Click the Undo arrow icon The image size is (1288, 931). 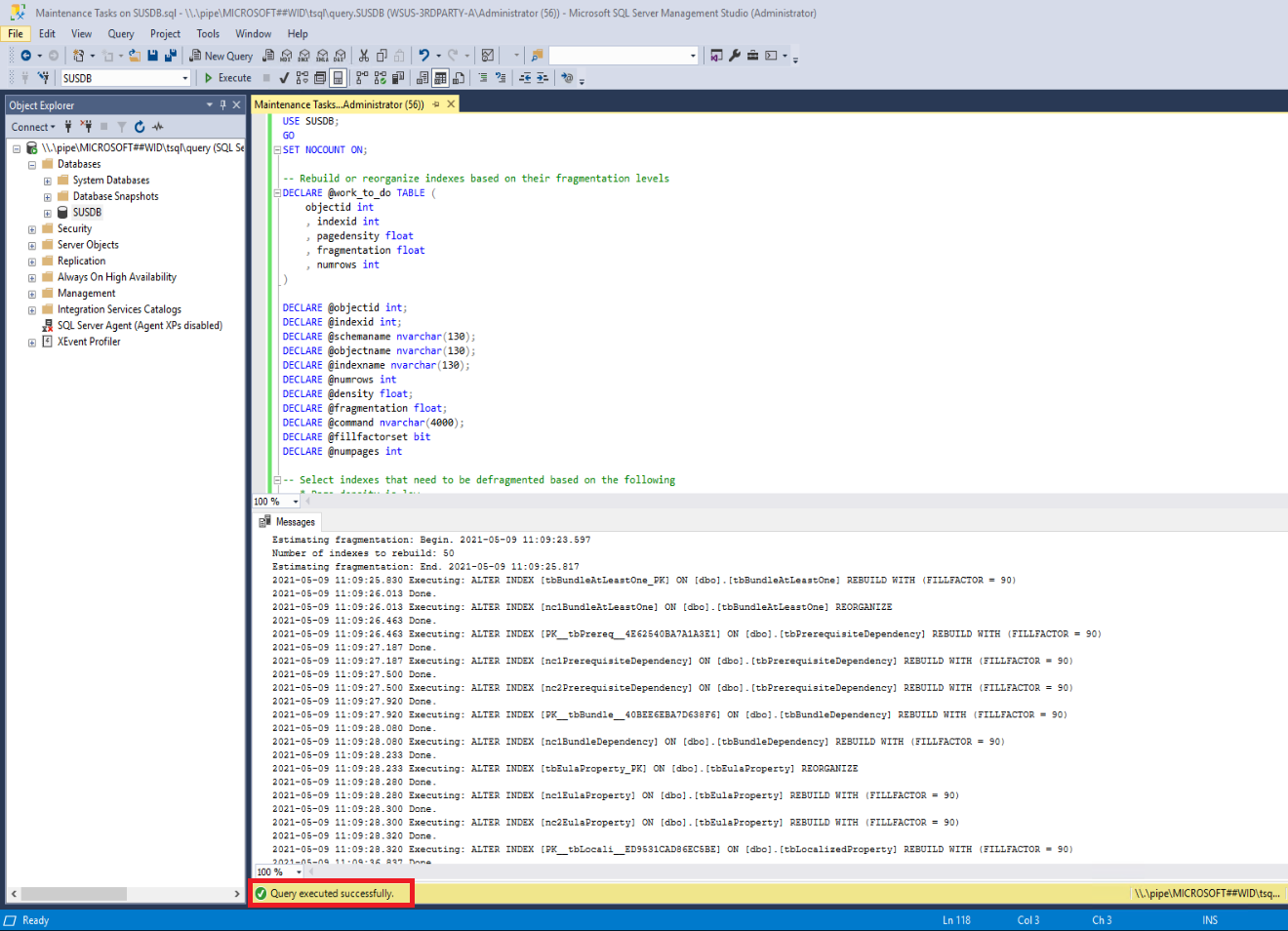pos(423,56)
